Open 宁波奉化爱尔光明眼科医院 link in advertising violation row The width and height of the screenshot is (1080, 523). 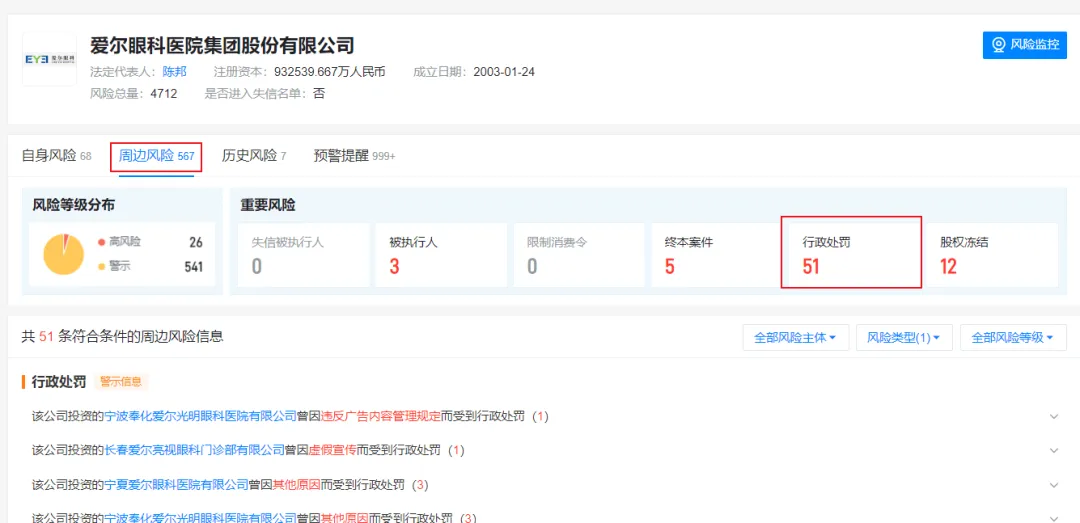(200, 416)
